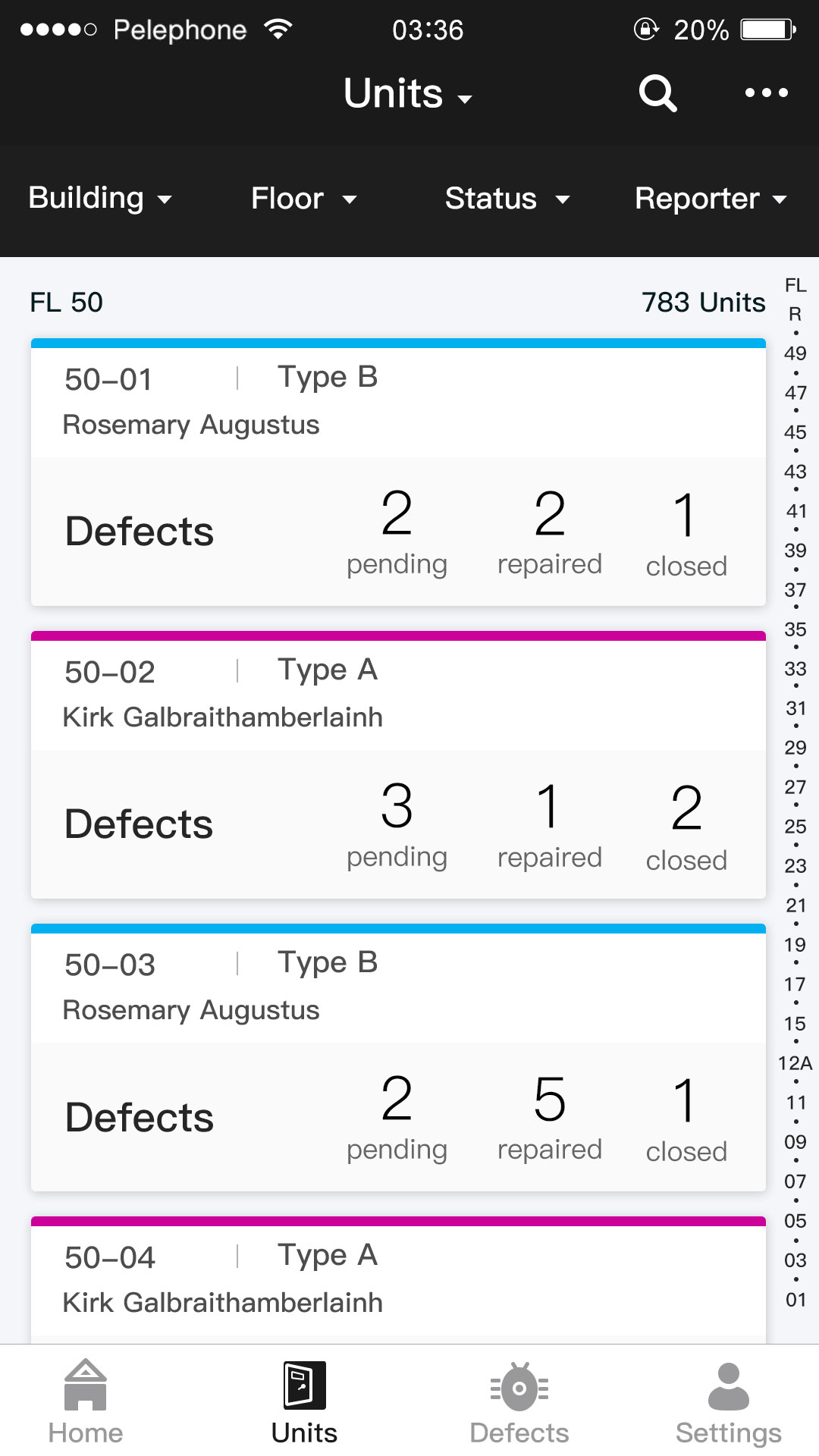
Task: Jump to floor 35 in index
Action: [795, 629]
